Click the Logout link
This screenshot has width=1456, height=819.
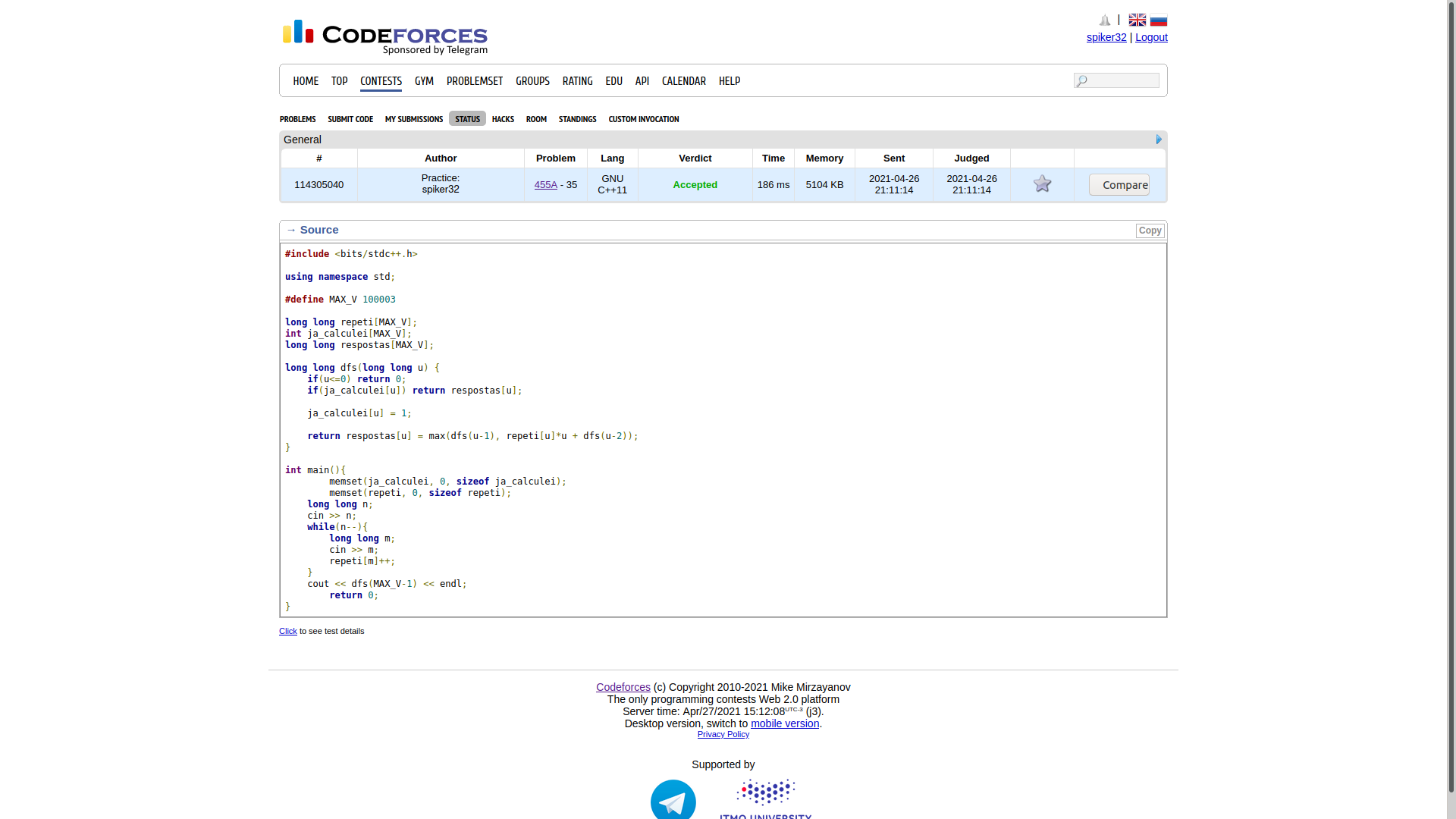click(1151, 37)
